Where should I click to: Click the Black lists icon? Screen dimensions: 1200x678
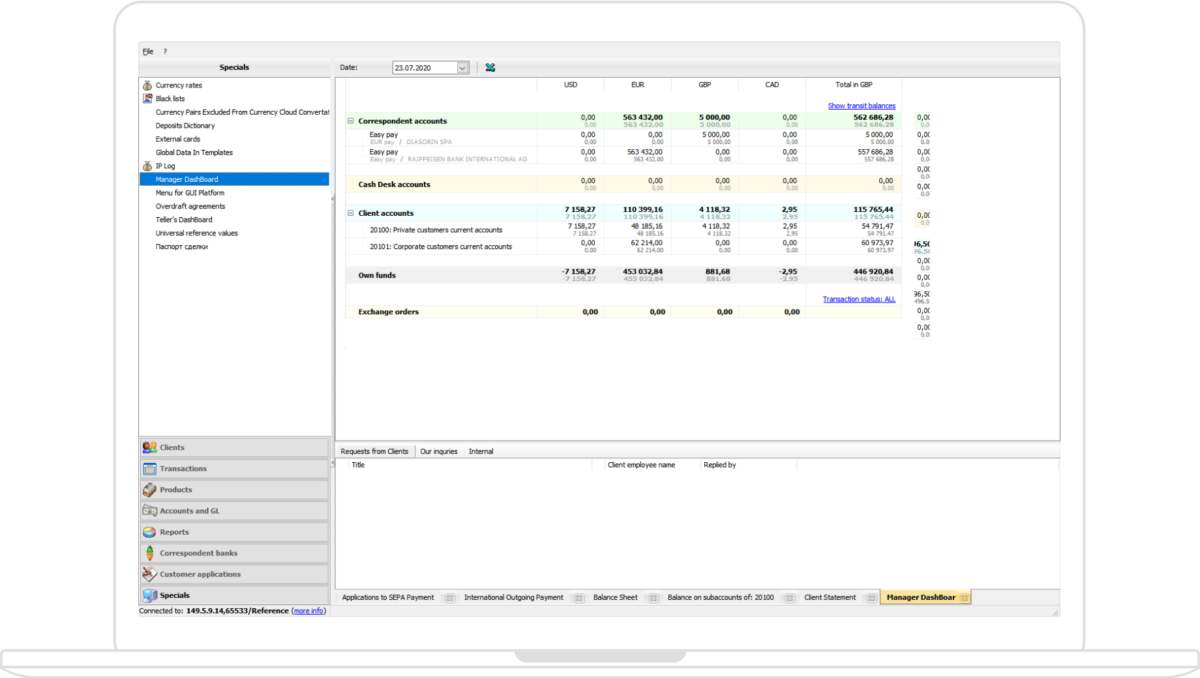145,98
